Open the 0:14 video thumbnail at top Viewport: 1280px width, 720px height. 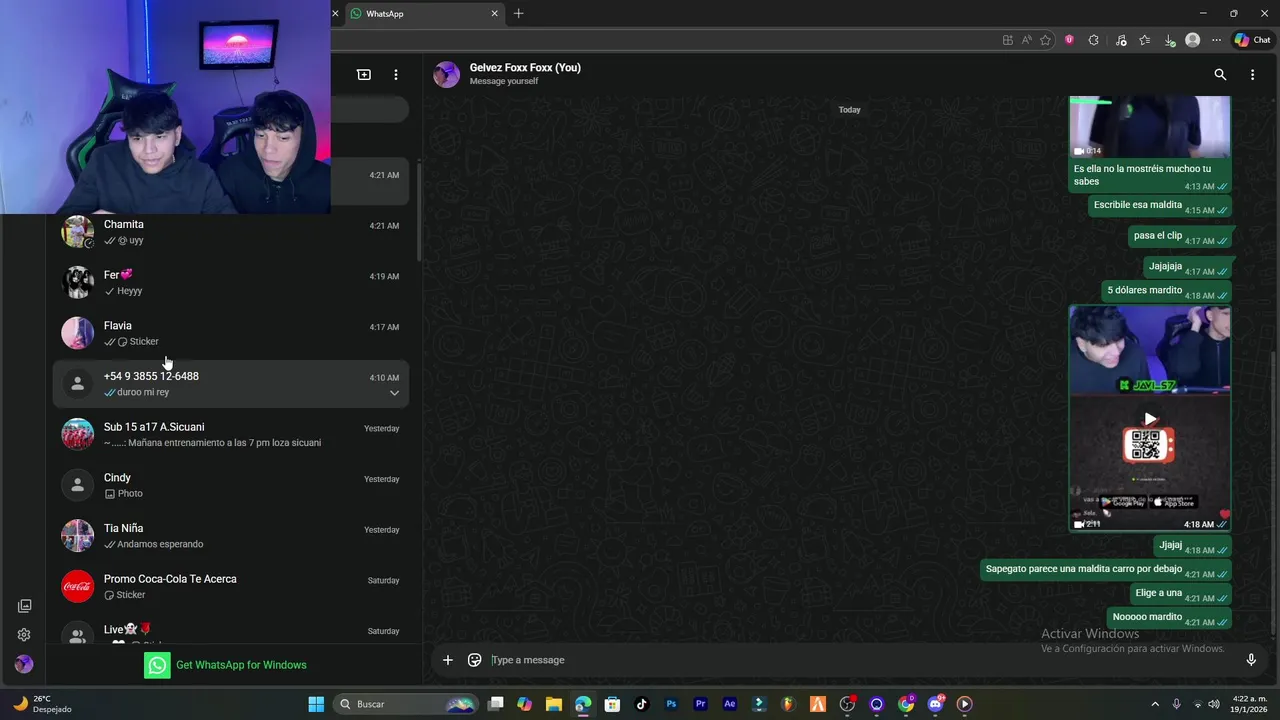click(x=1150, y=126)
